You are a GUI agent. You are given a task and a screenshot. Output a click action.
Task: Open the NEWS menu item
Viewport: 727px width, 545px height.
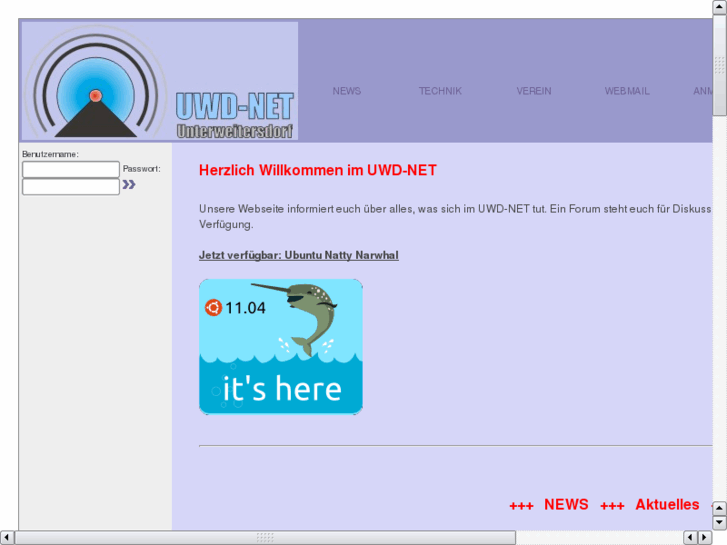(346, 91)
